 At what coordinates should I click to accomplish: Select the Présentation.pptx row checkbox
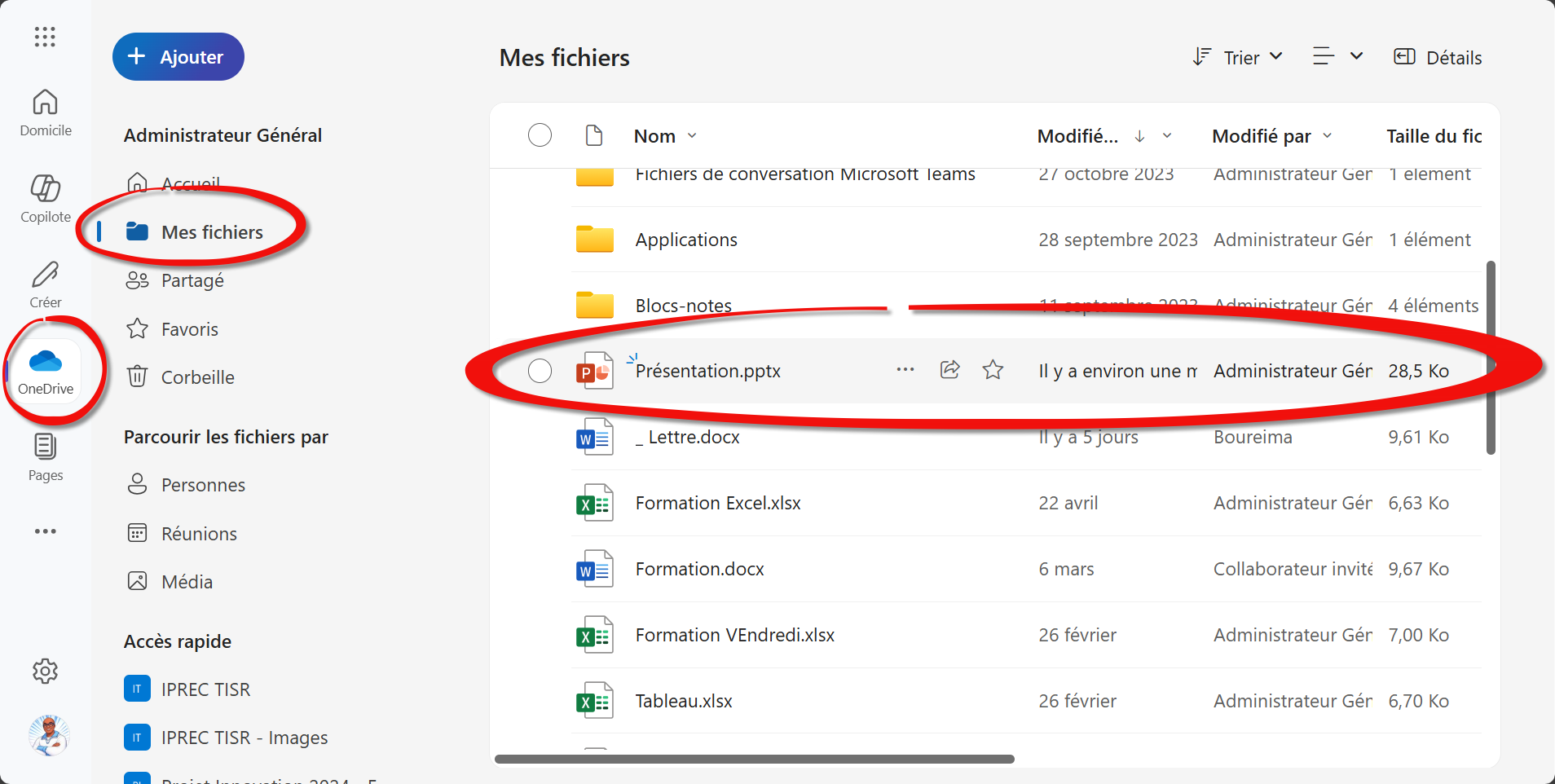tap(540, 371)
